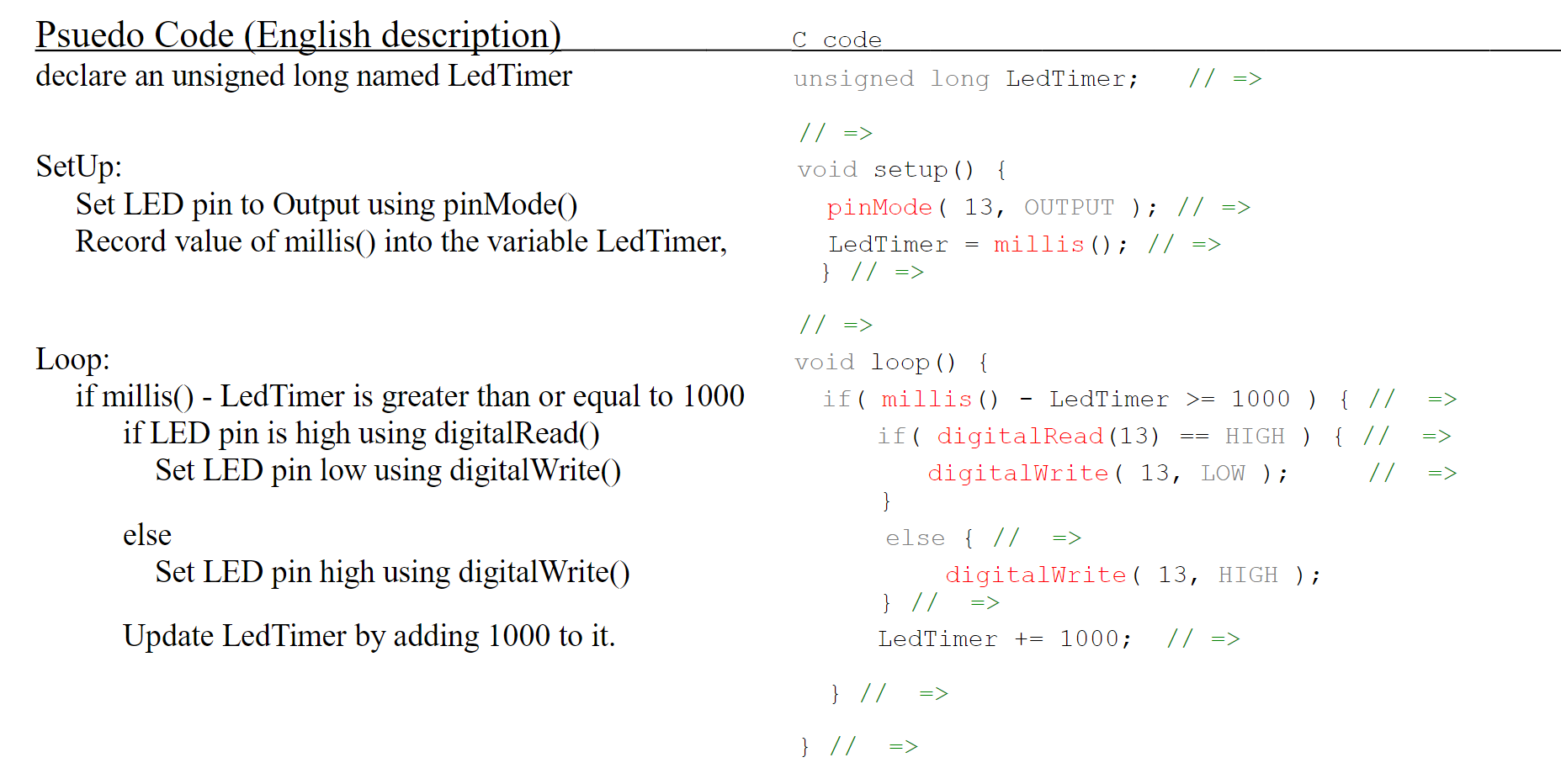Click the "Update LedTimer by adding 1000" line
Image resolution: width=1561 pixels, height=784 pixels.
369,636
